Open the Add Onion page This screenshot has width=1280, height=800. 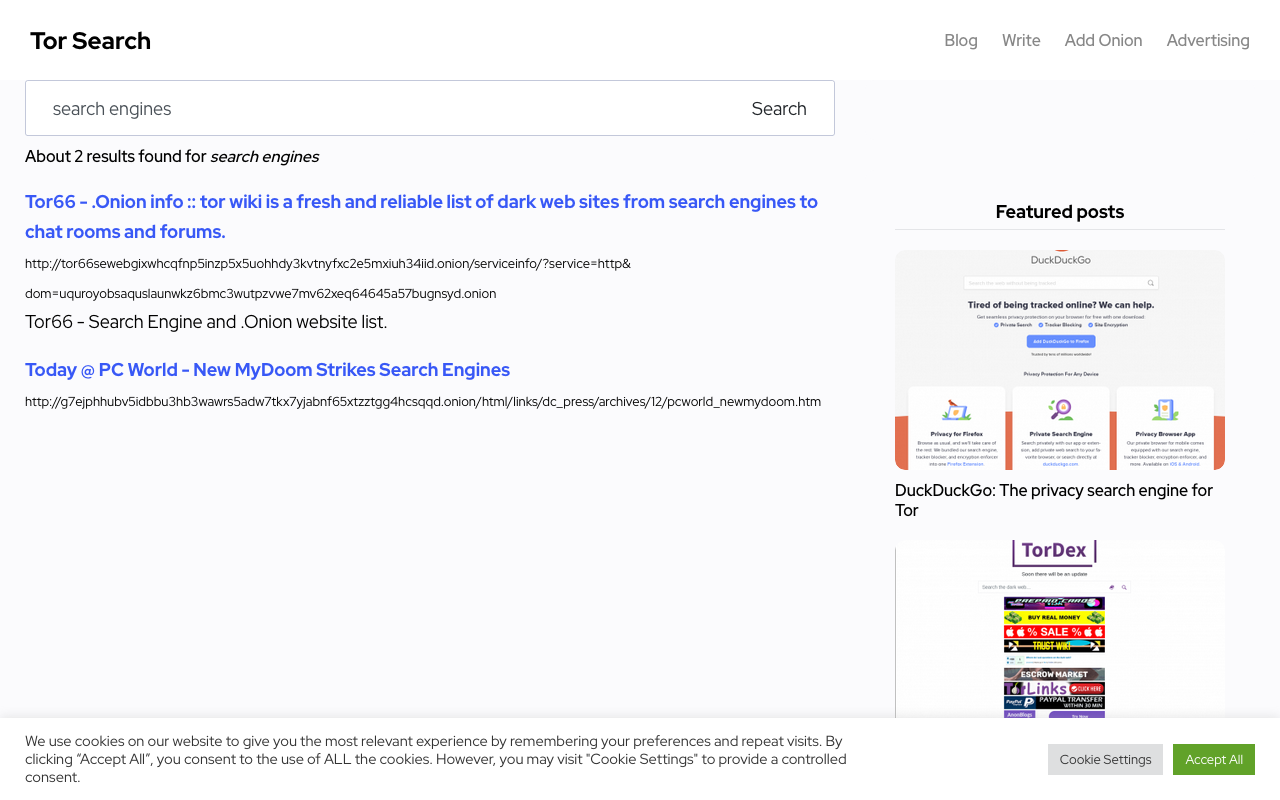1103,40
